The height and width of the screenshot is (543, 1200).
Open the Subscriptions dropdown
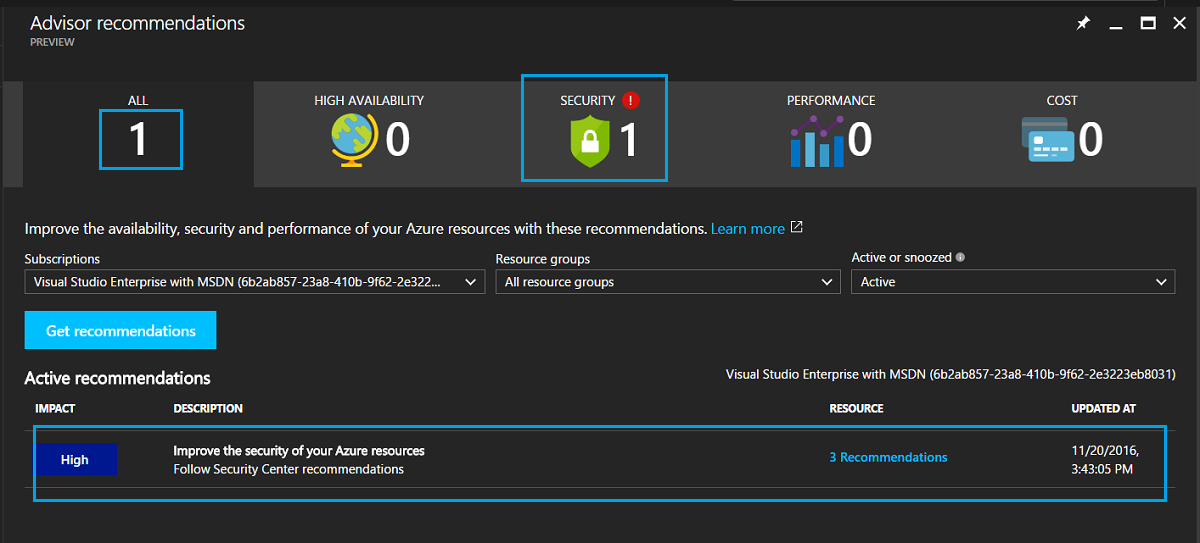click(x=254, y=282)
